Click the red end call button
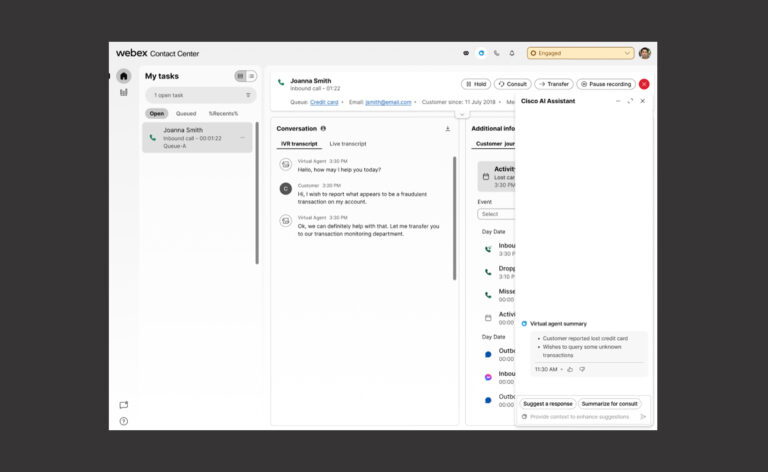 coord(644,84)
